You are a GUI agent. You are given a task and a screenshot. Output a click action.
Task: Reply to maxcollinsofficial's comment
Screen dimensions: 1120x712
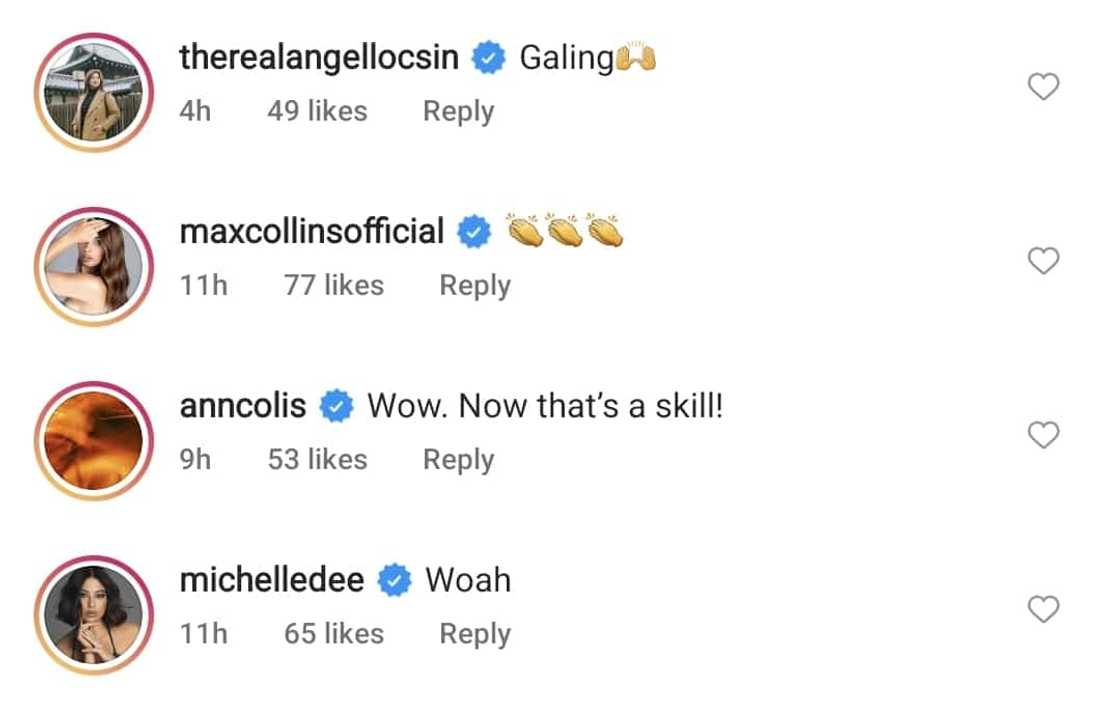[475, 285]
